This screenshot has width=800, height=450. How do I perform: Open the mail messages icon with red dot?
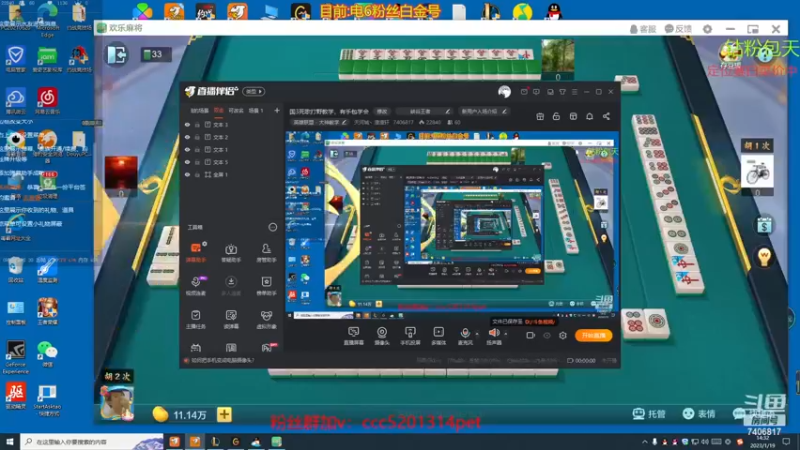pos(524,92)
